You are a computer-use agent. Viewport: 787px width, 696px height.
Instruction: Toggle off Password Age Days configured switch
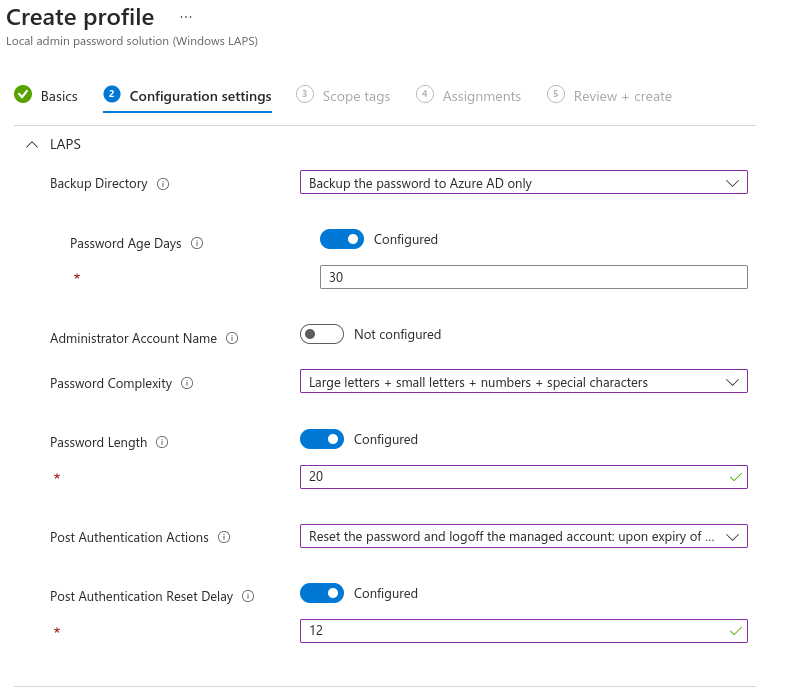(342, 239)
